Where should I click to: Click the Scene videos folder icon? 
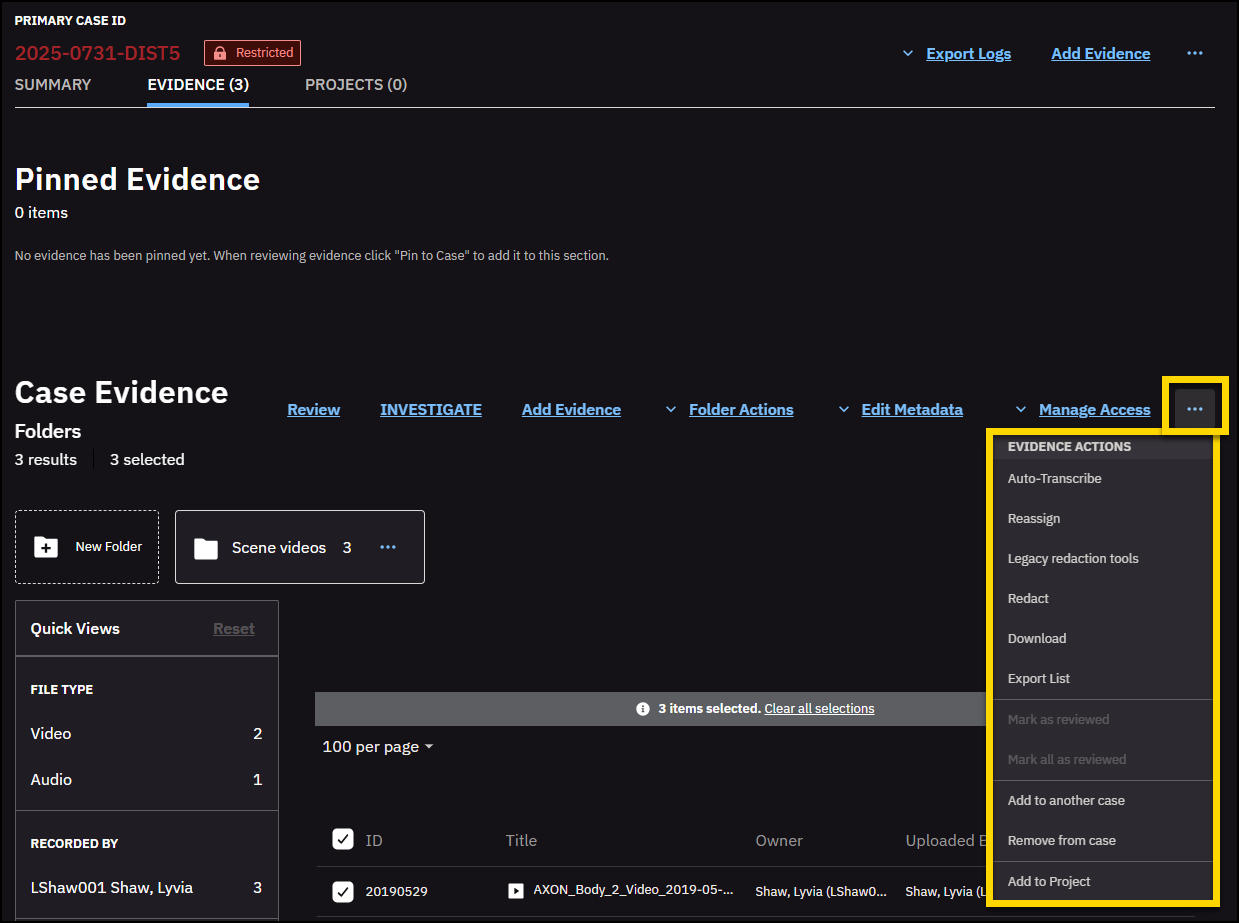tap(206, 548)
